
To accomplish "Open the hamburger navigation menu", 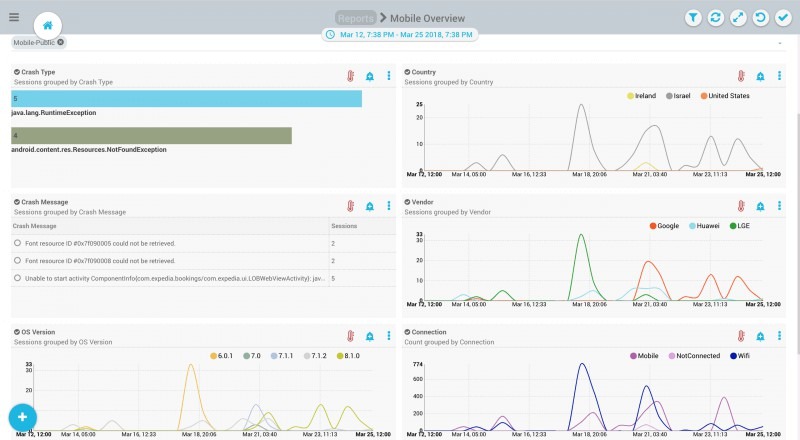I will 14,17.
